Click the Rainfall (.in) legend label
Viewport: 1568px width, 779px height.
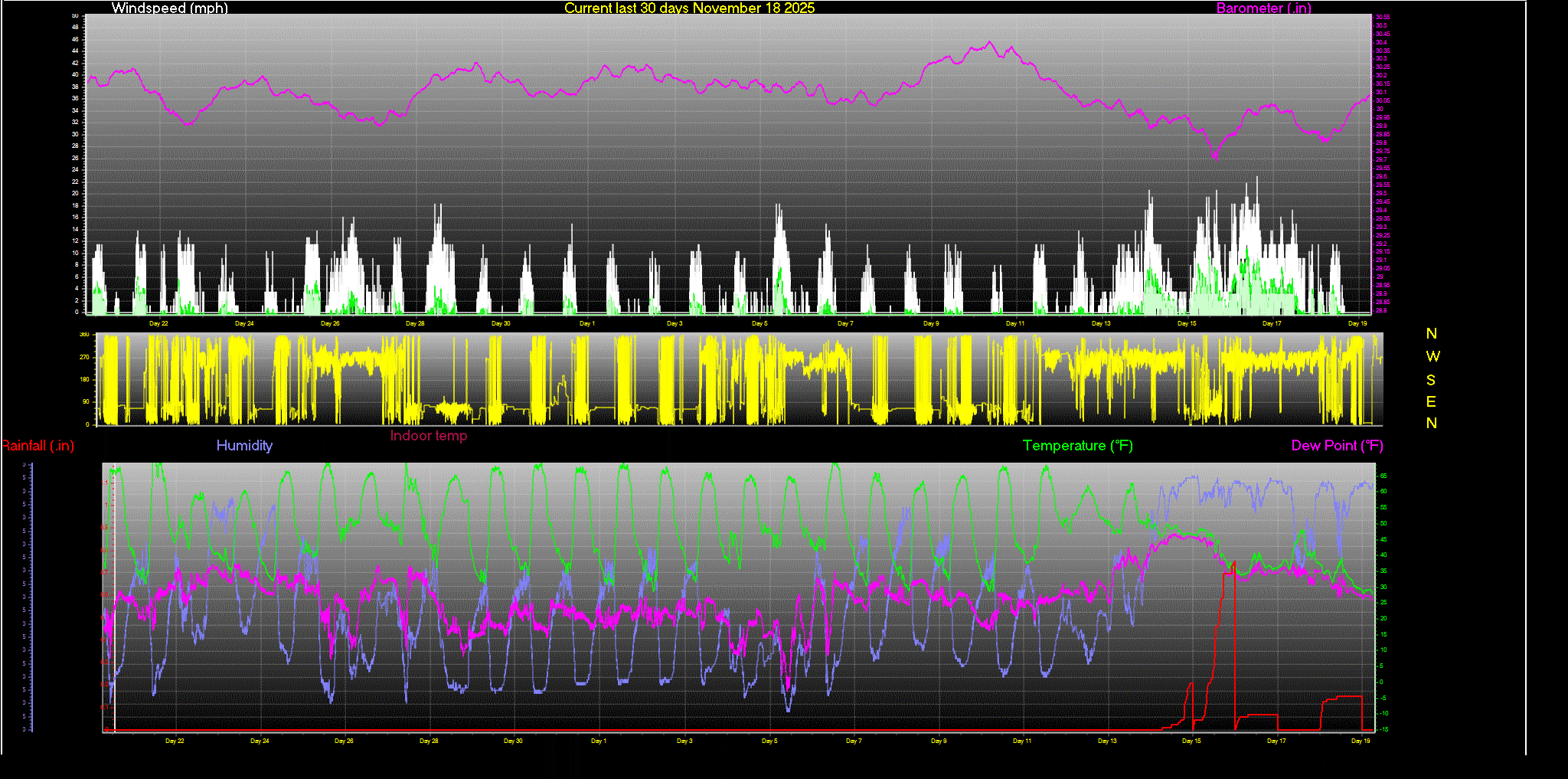(38, 446)
